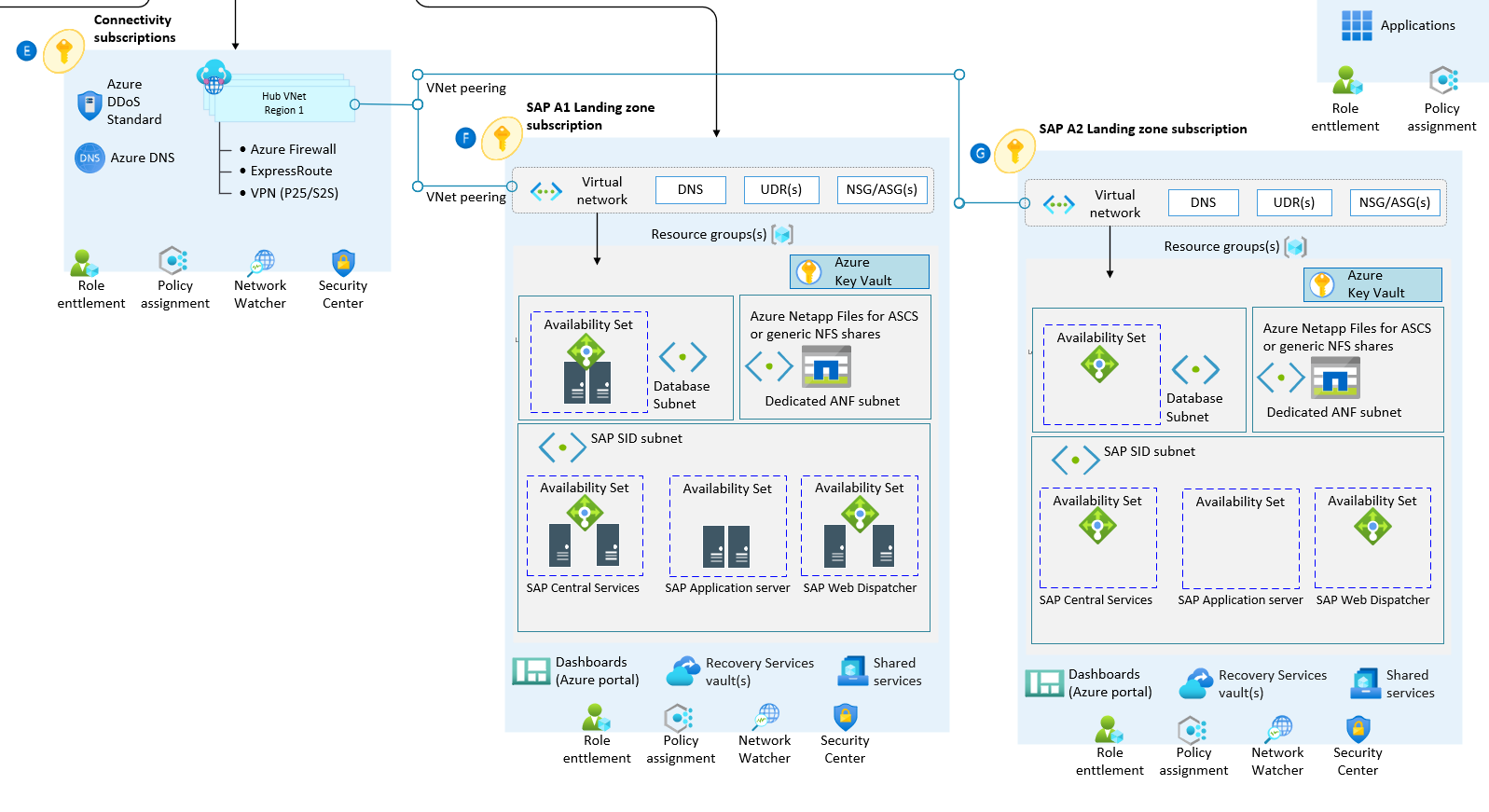1489x812 pixels.
Task: Click the SAP SID subnet icon in A2
Action: [1075, 460]
